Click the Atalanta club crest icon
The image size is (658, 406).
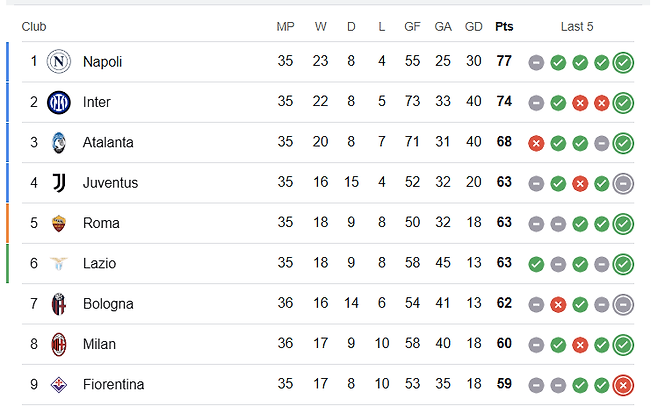click(59, 143)
